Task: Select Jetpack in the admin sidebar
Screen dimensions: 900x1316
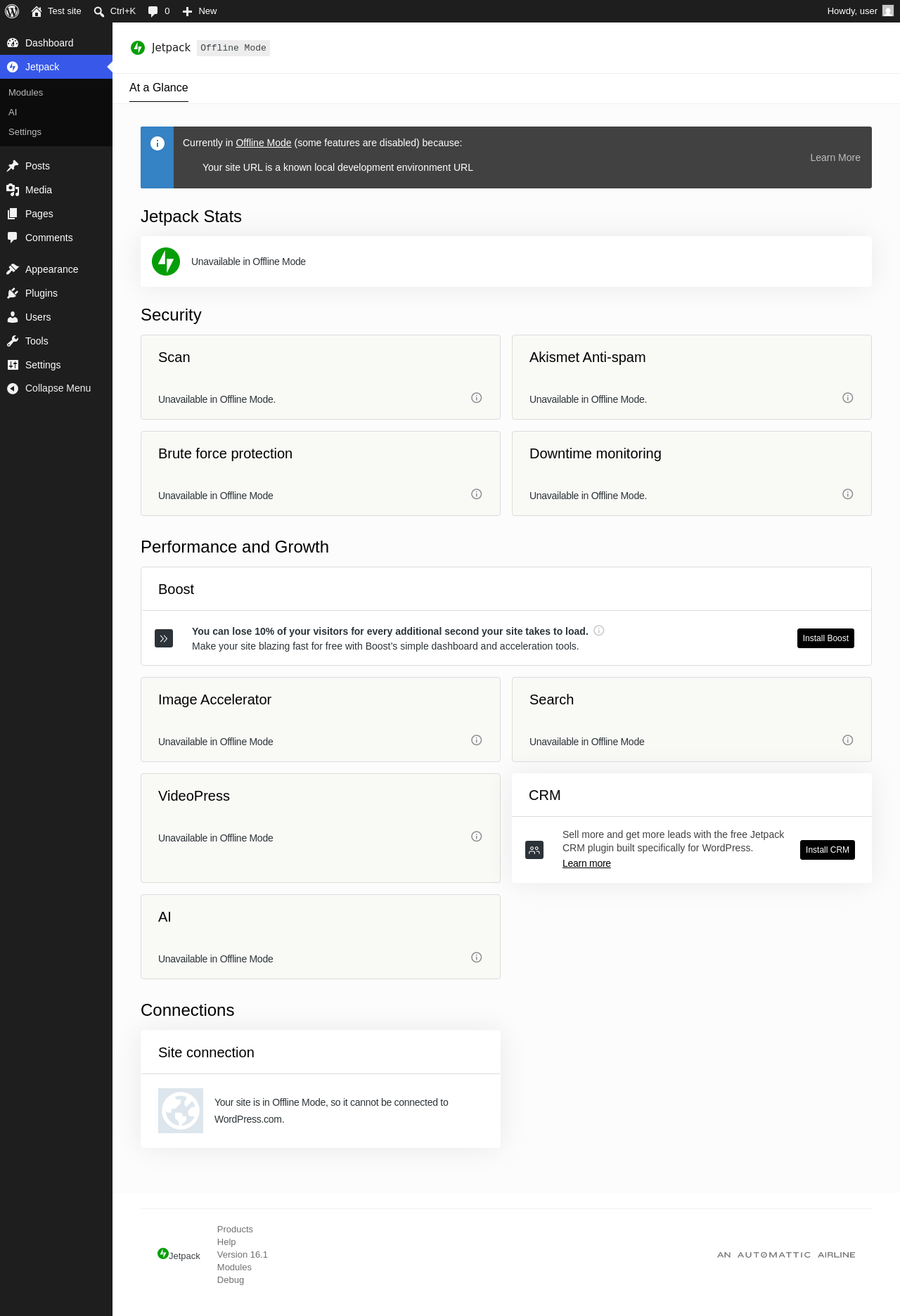Action: 56,67
